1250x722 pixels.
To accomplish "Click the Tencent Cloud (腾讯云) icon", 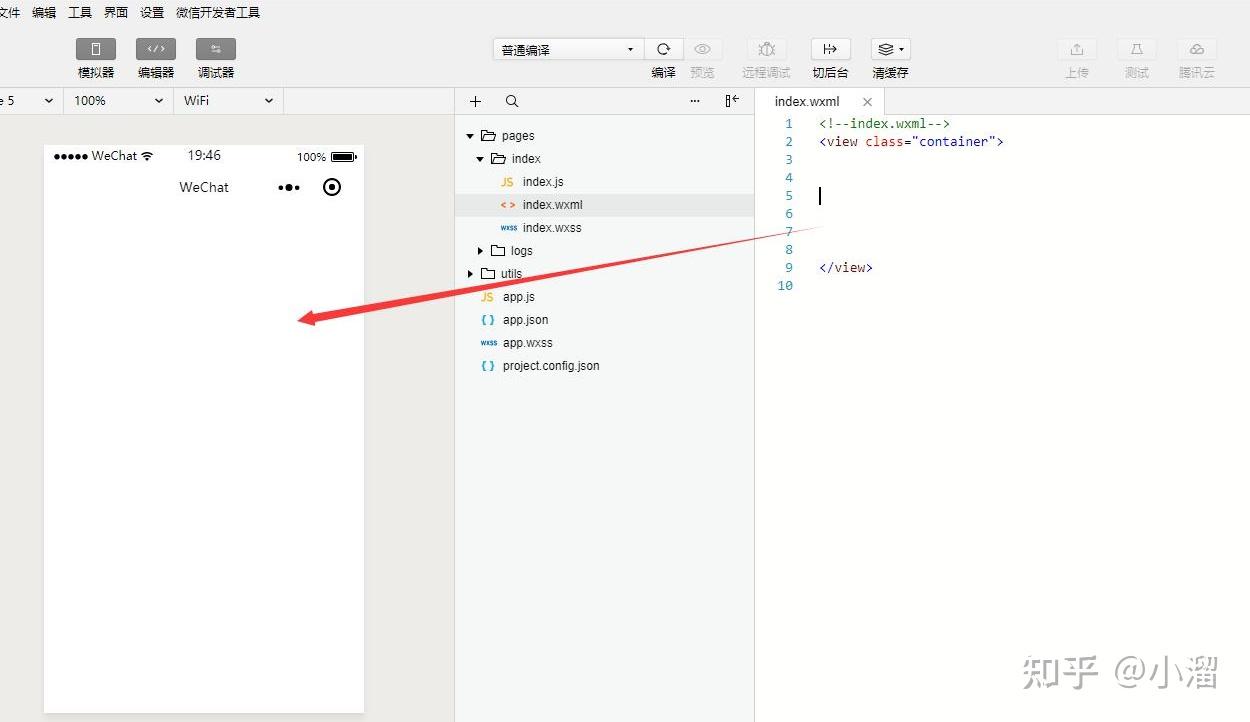I will (x=1197, y=49).
